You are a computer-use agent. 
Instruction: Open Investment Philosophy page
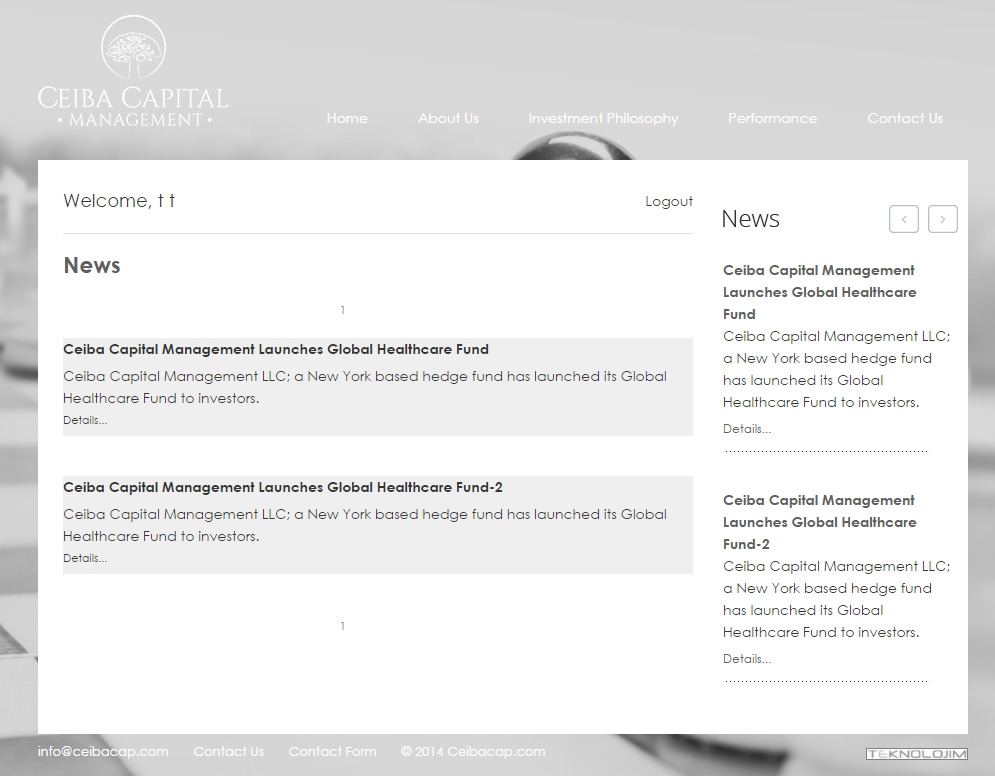[x=603, y=119]
